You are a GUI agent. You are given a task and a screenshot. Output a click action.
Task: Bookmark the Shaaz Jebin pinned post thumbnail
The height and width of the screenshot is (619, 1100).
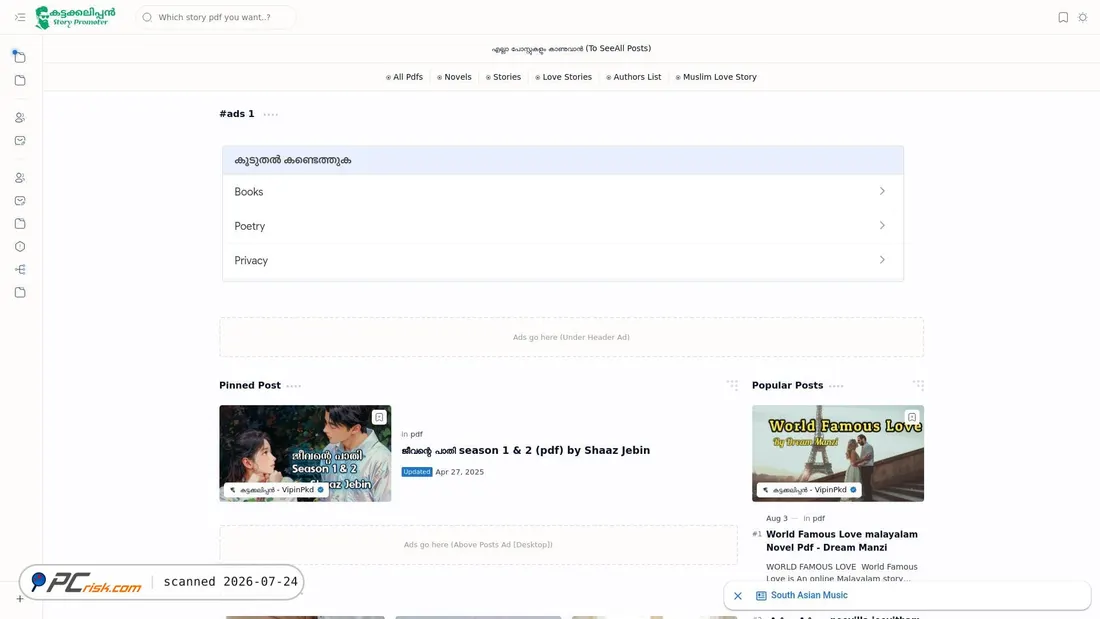click(x=379, y=418)
